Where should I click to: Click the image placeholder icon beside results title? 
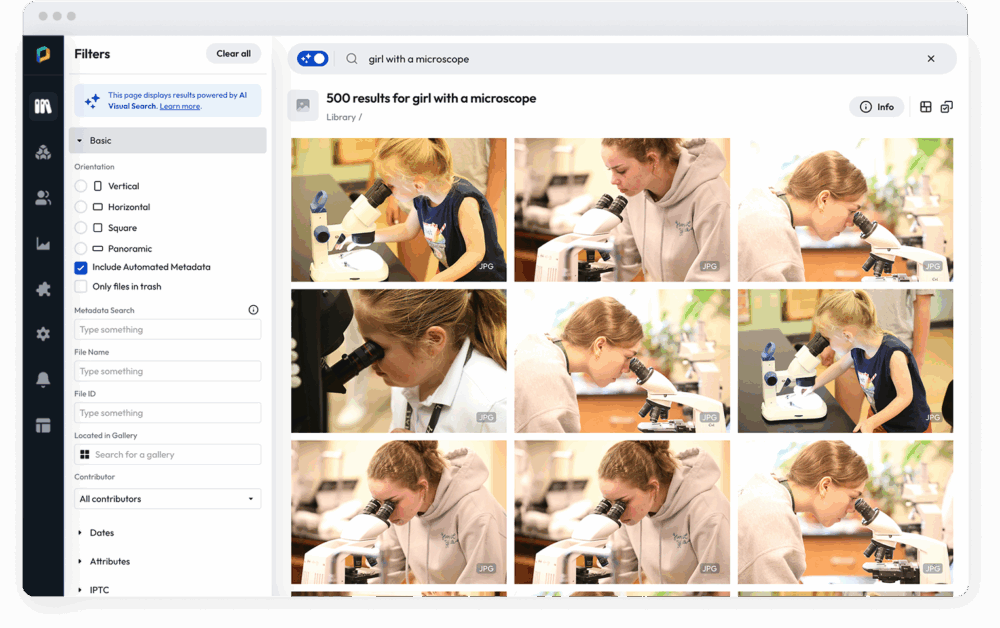click(x=303, y=105)
